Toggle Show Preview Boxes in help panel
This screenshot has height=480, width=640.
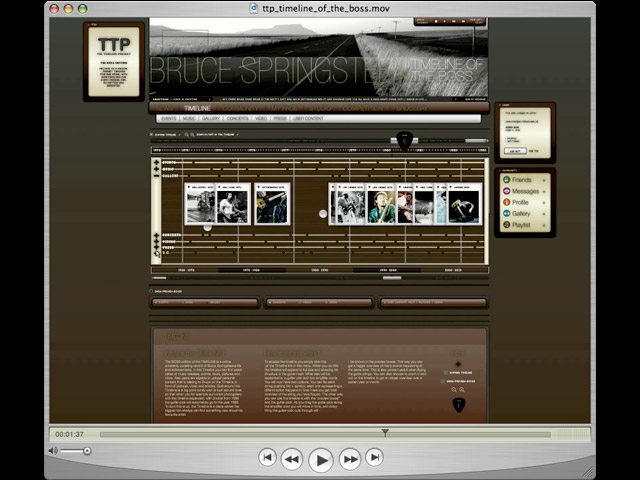[443, 381]
